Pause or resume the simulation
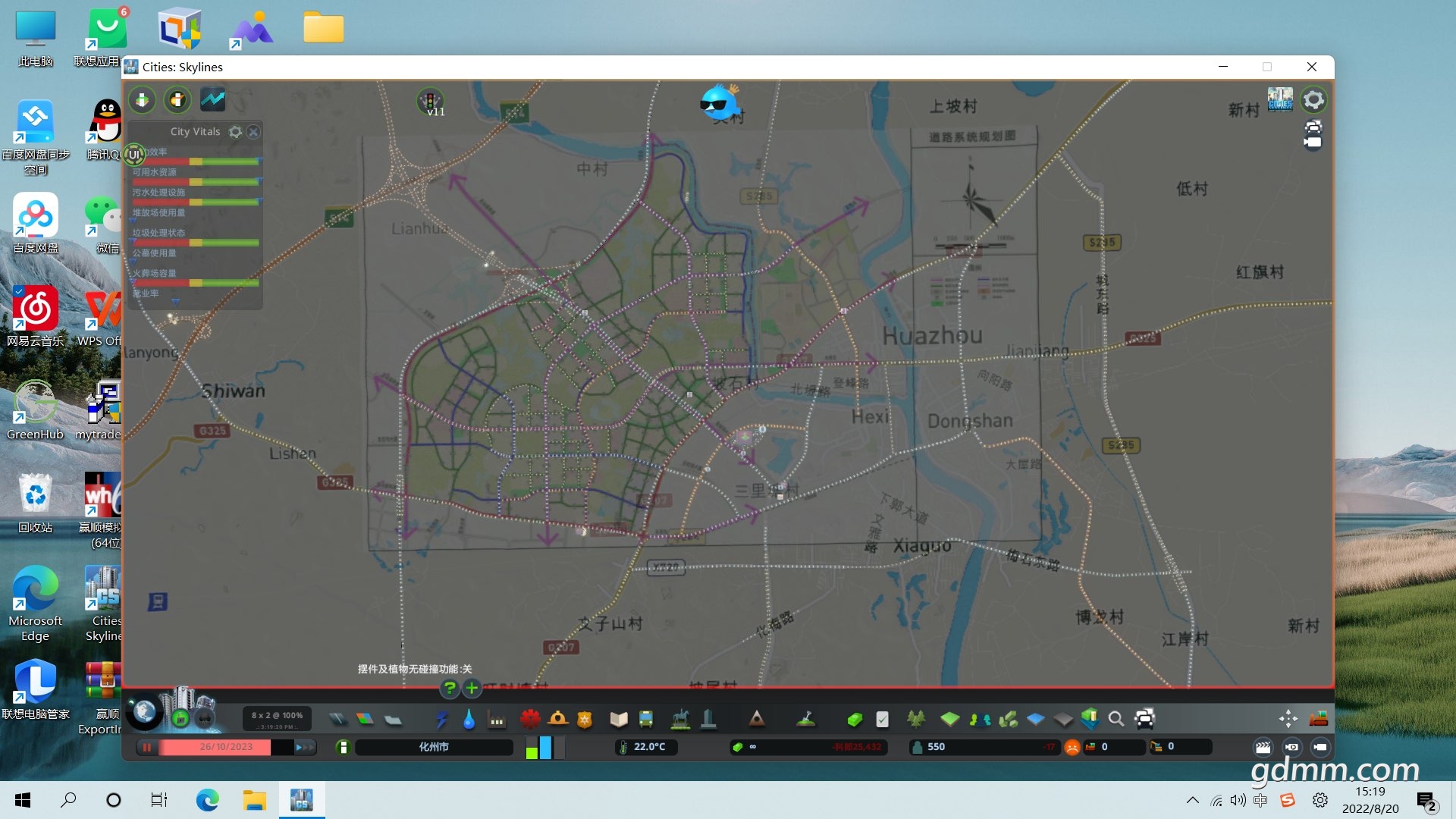Viewport: 1456px width, 819px height. coord(147,747)
